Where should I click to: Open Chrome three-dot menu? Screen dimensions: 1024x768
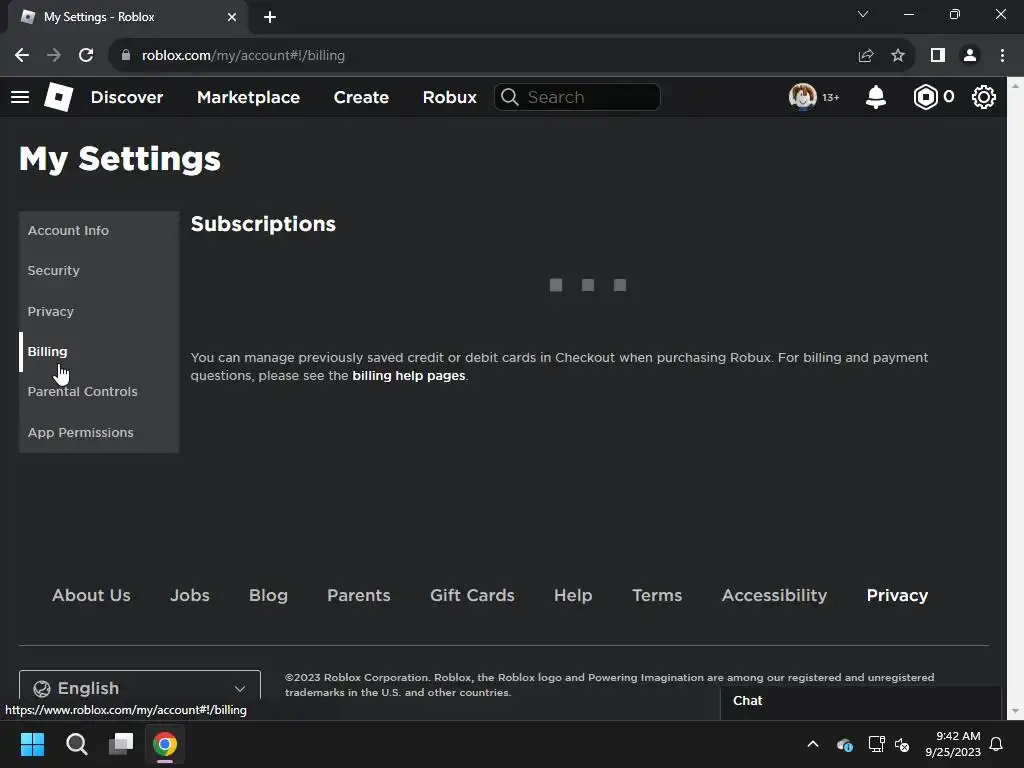1002,56
